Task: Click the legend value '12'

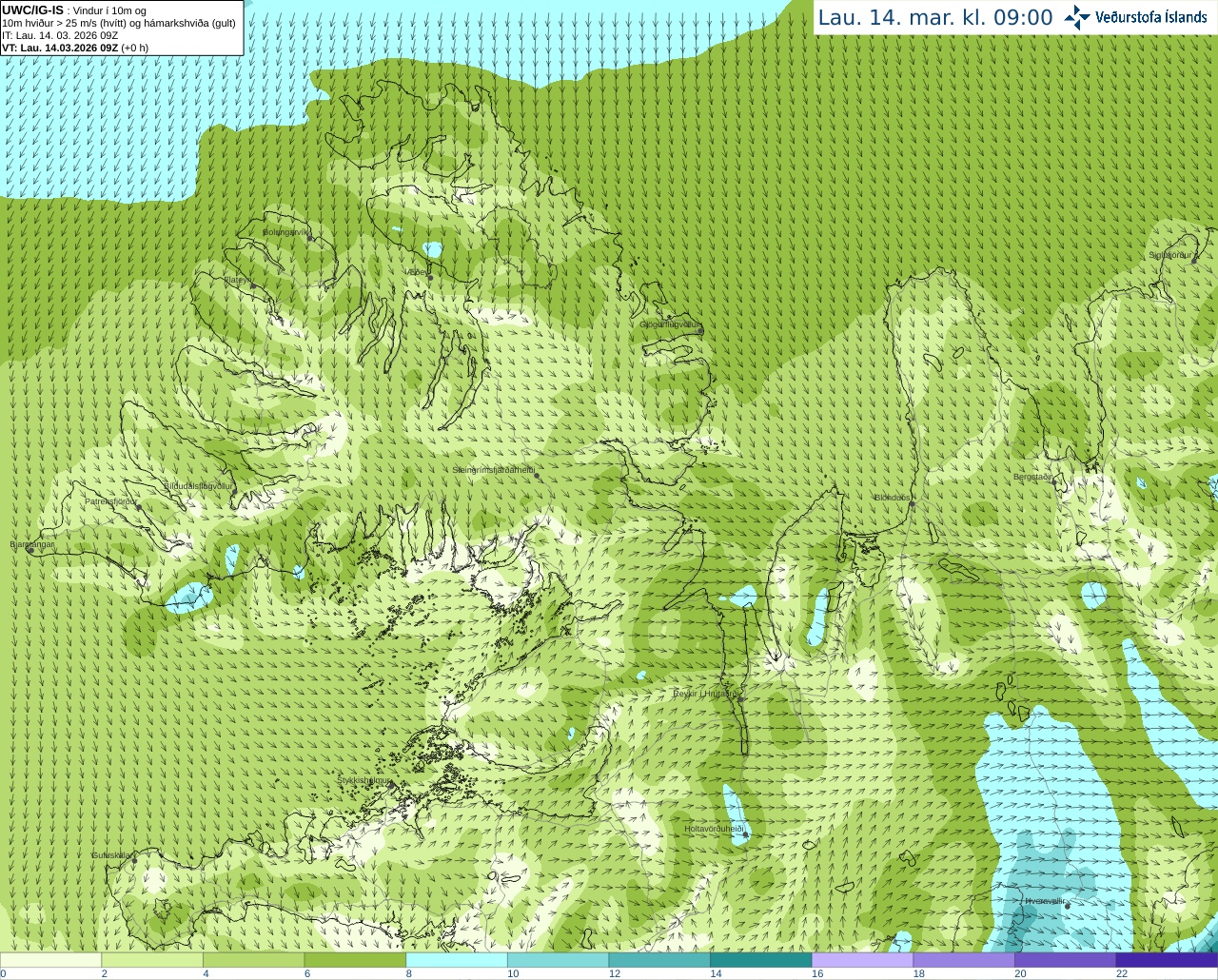Action: (614, 973)
